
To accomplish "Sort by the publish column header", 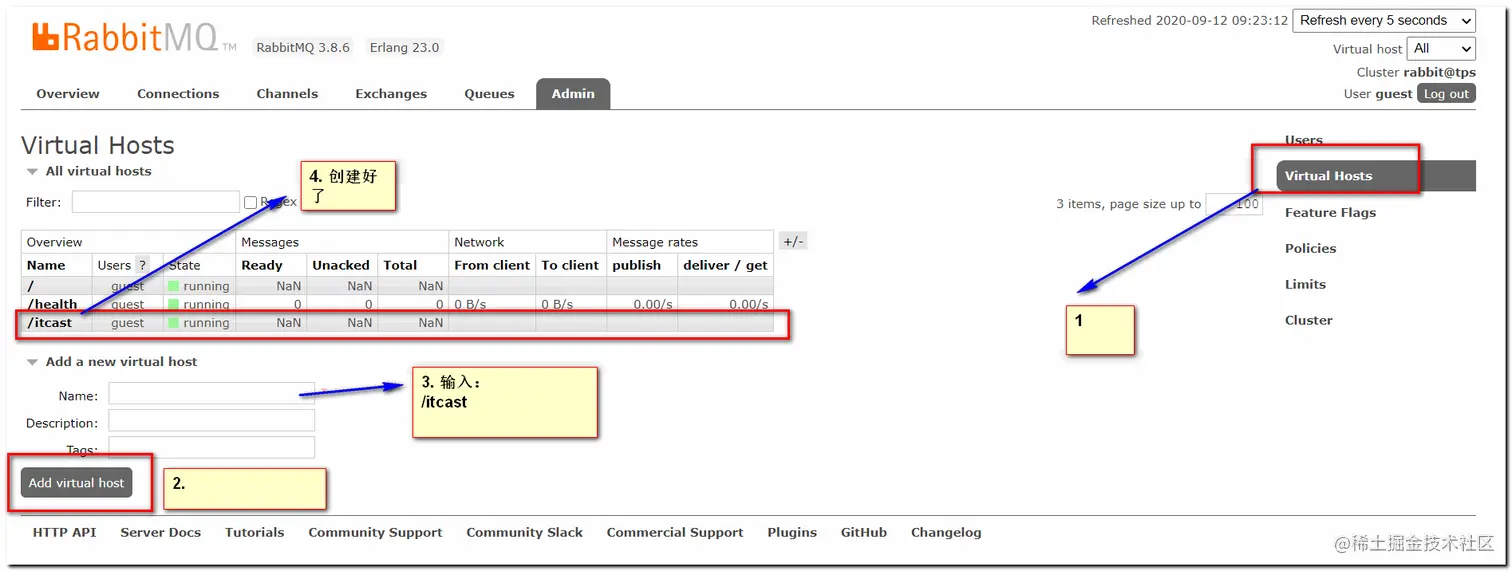I will click(637, 265).
